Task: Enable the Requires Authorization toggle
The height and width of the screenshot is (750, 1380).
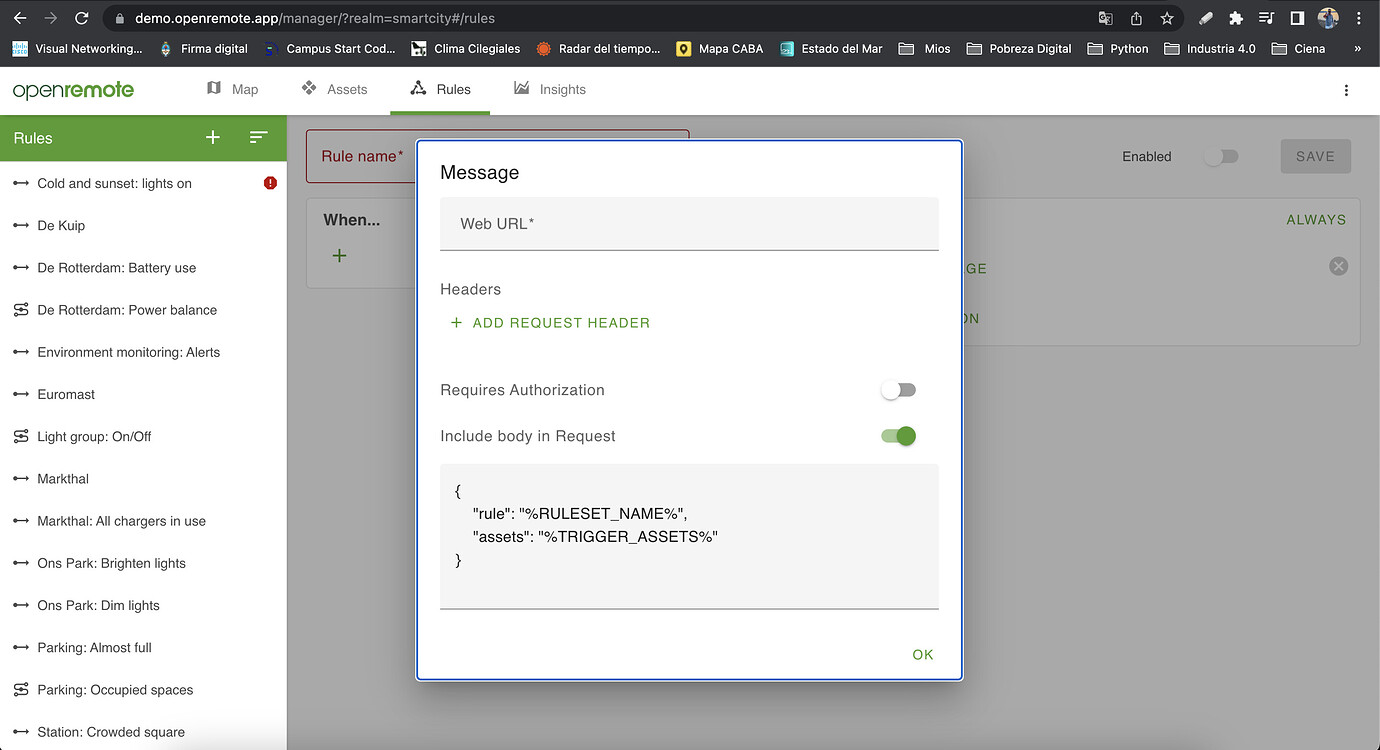Action: [897, 390]
